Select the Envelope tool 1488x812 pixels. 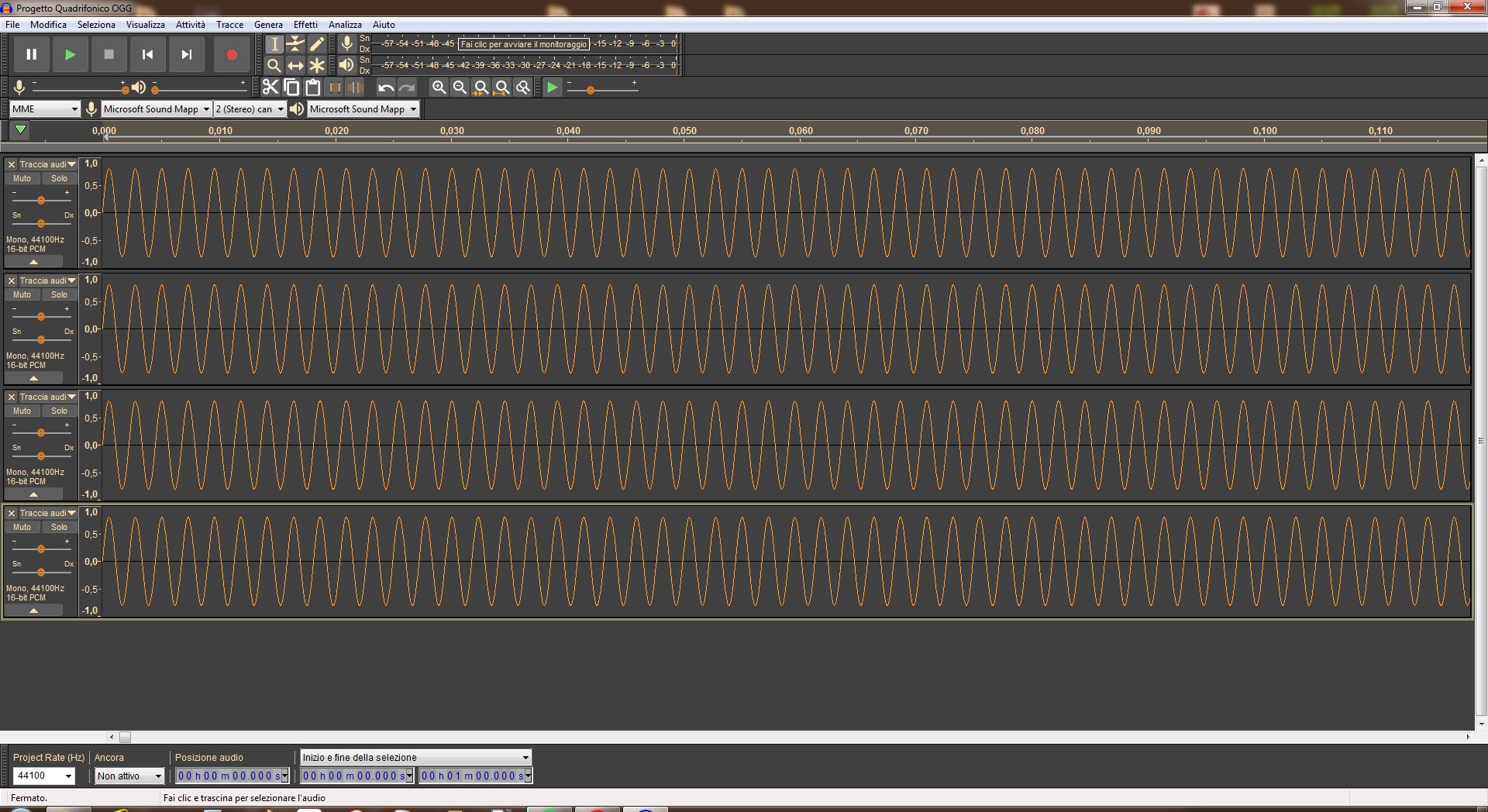point(295,44)
